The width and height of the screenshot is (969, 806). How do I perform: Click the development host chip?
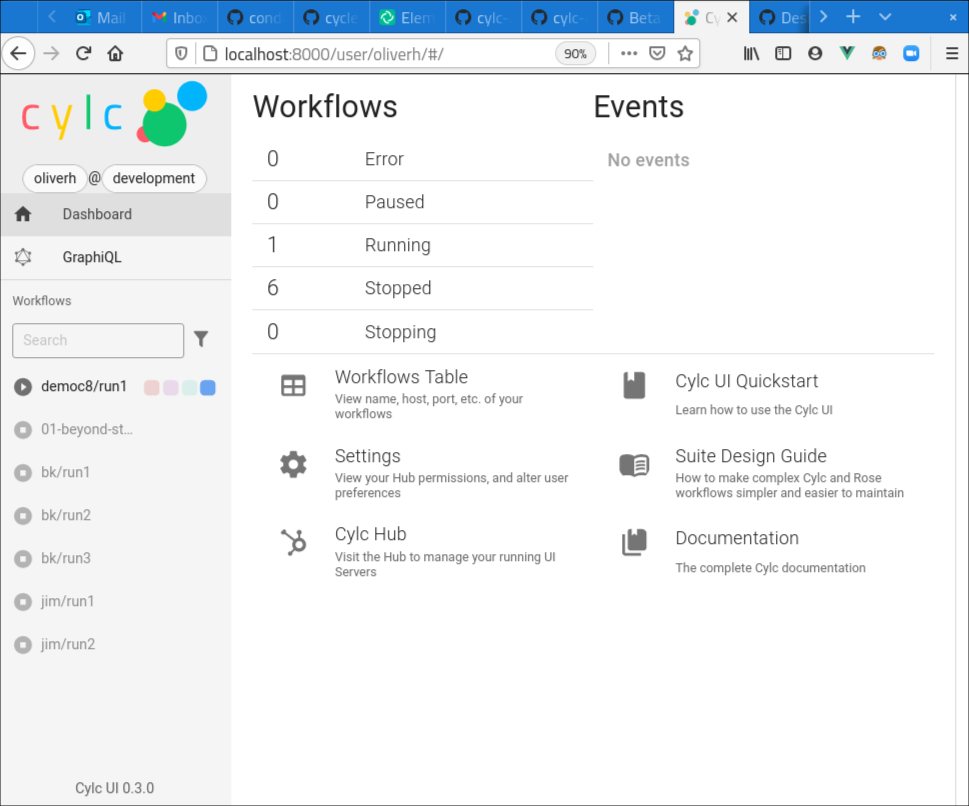[x=154, y=178]
